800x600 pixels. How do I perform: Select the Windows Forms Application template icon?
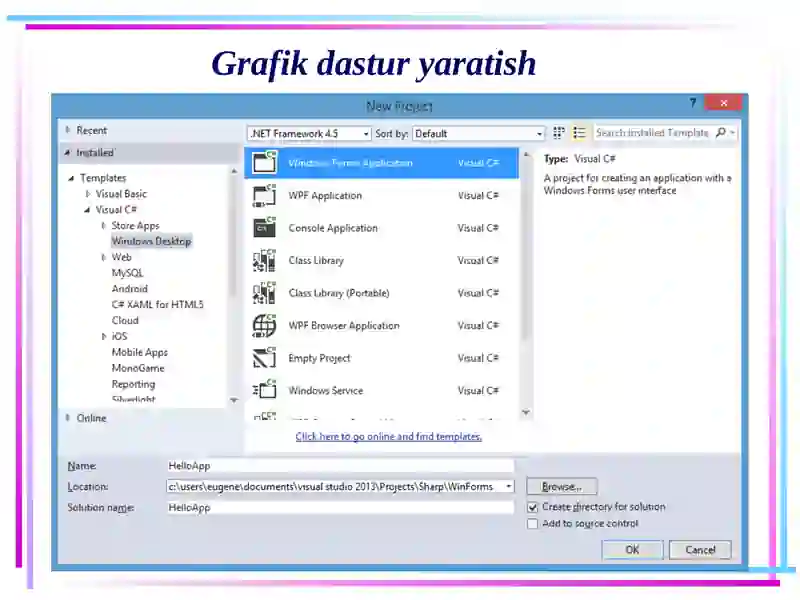(x=264, y=163)
